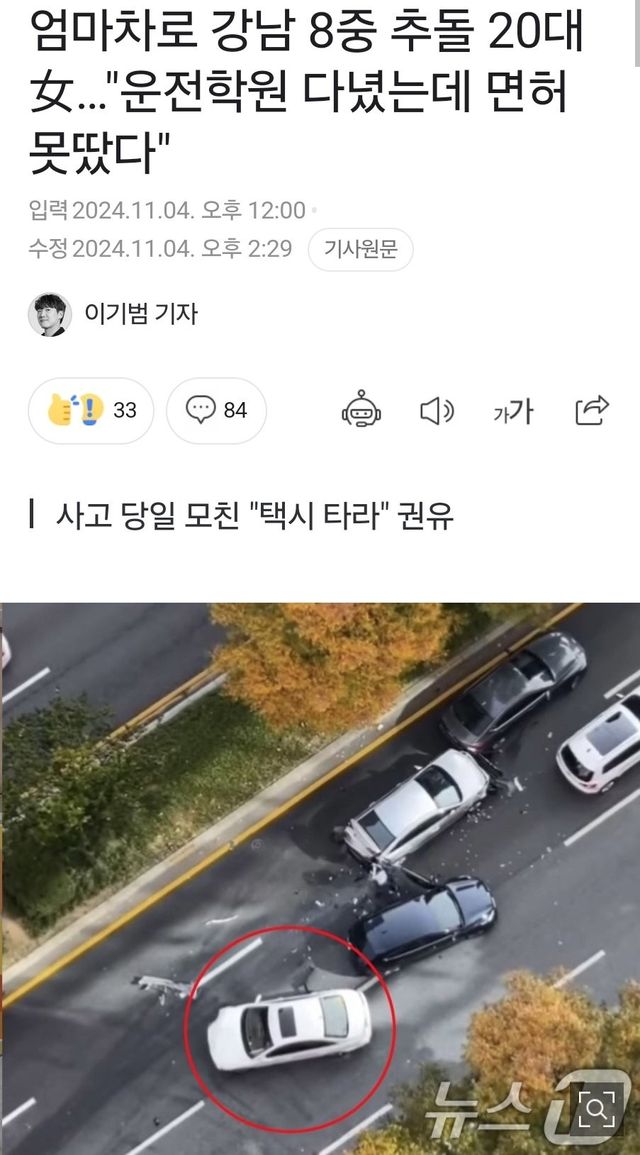This screenshot has height=1155, width=640.
Task: View reporter's profile picture
Action: pyautogui.click(x=50, y=315)
